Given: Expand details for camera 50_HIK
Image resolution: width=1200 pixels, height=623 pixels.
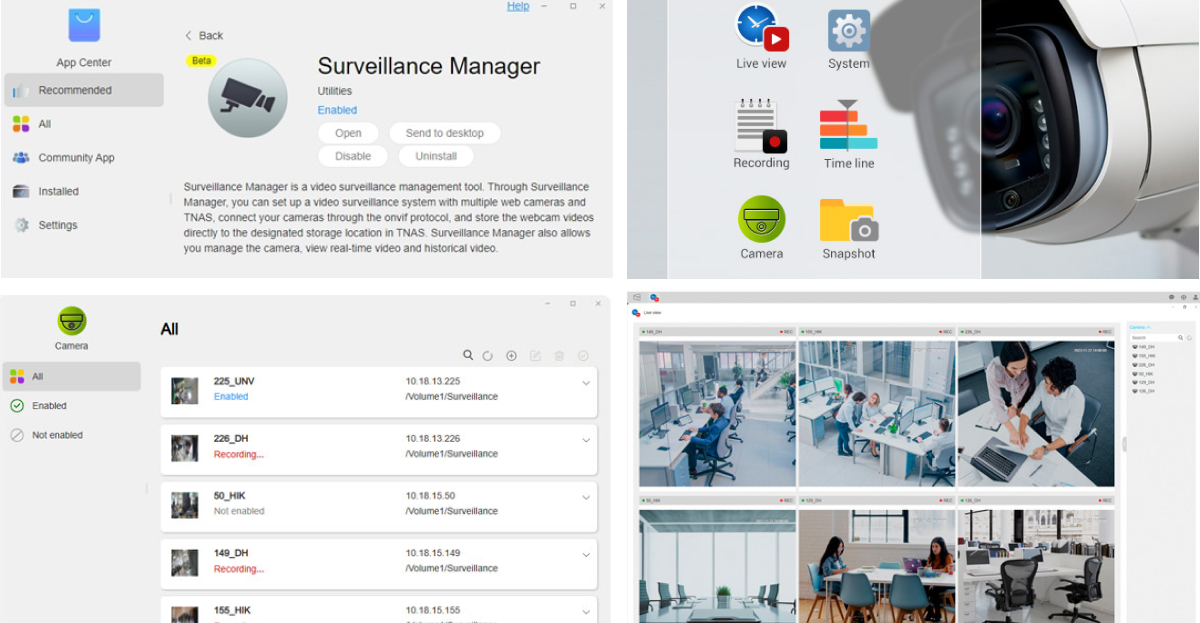Looking at the screenshot, I should 587,497.
